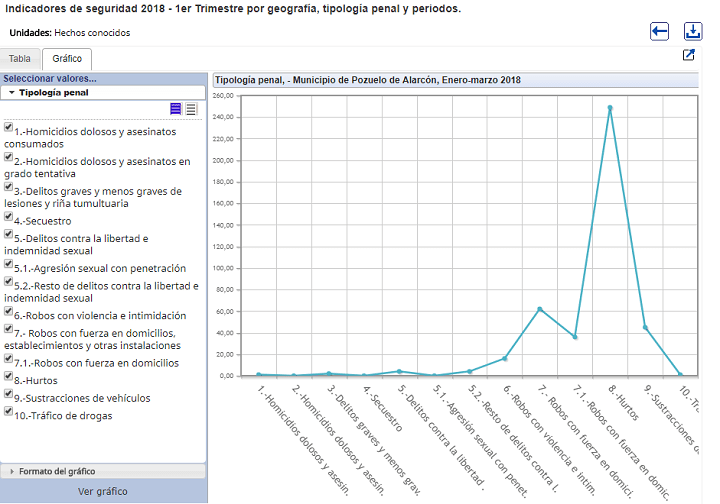Uncheck 5.1.-Agresión sexual con penetración
This screenshot has height=504, width=720.
[x=8, y=263]
